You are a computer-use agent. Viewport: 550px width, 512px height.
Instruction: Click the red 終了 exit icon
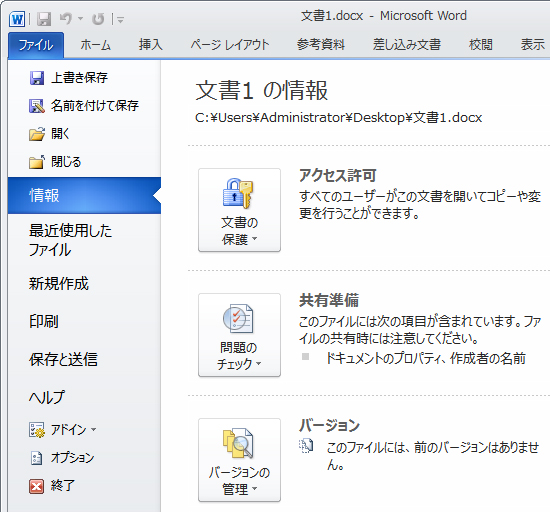point(37,486)
